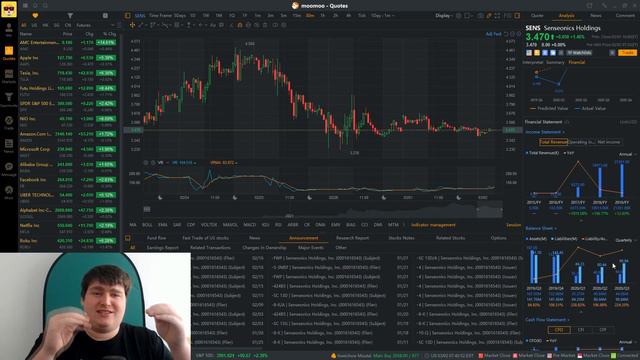Enable the RSI indicator
The height and width of the screenshot is (360, 640).
pyautogui.click(x=278, y=225)
